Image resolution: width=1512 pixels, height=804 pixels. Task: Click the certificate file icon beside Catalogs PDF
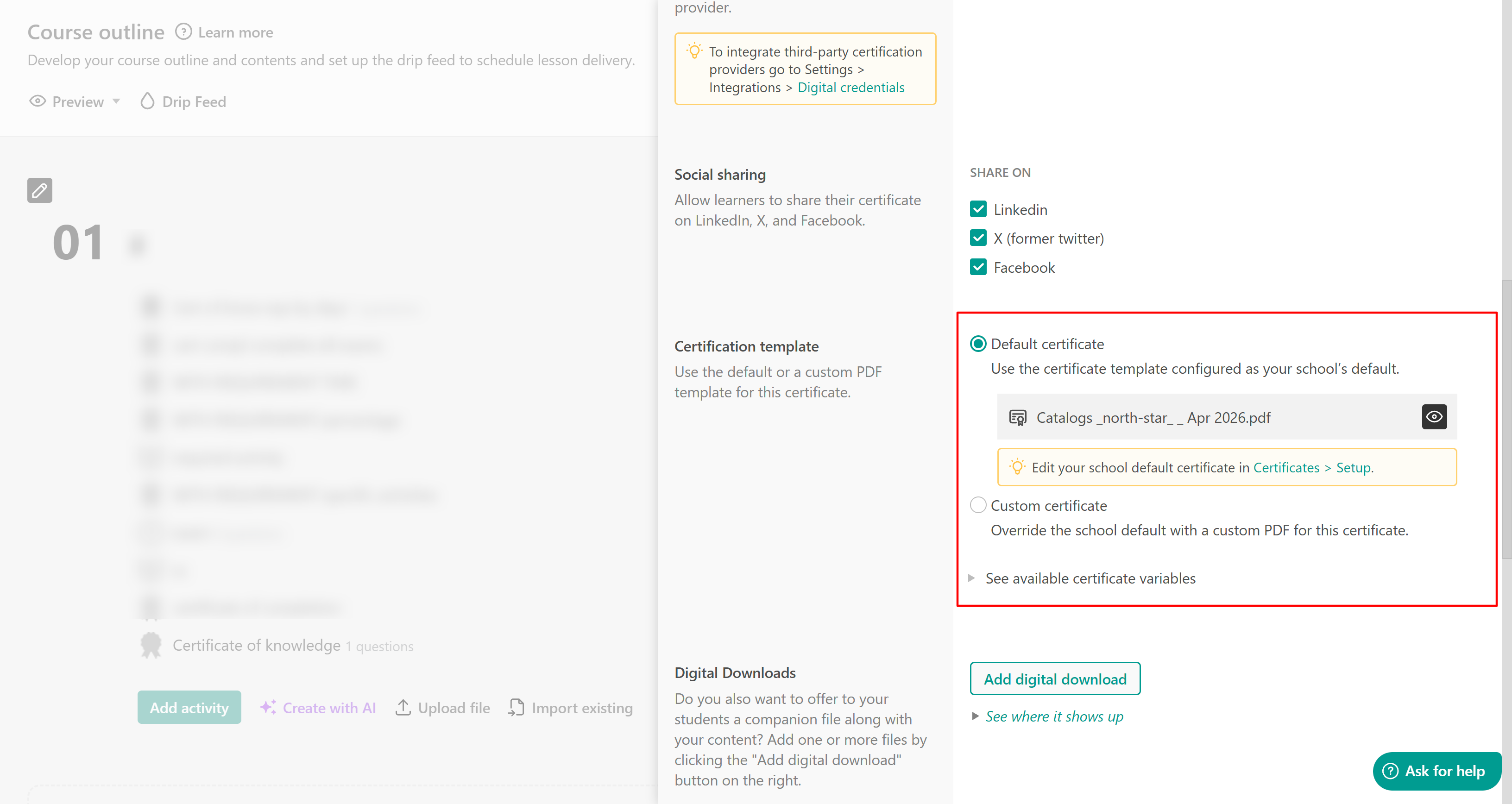[x=1017, y=417]
